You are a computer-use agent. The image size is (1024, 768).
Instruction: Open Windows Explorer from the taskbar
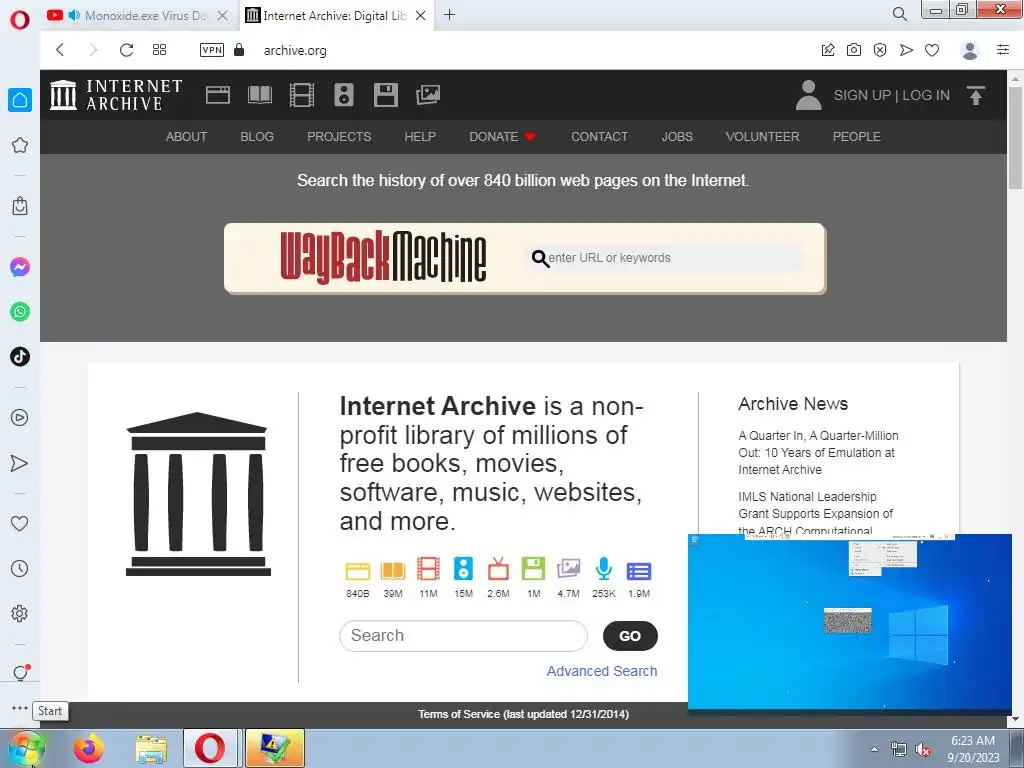(x=151, y=748)
